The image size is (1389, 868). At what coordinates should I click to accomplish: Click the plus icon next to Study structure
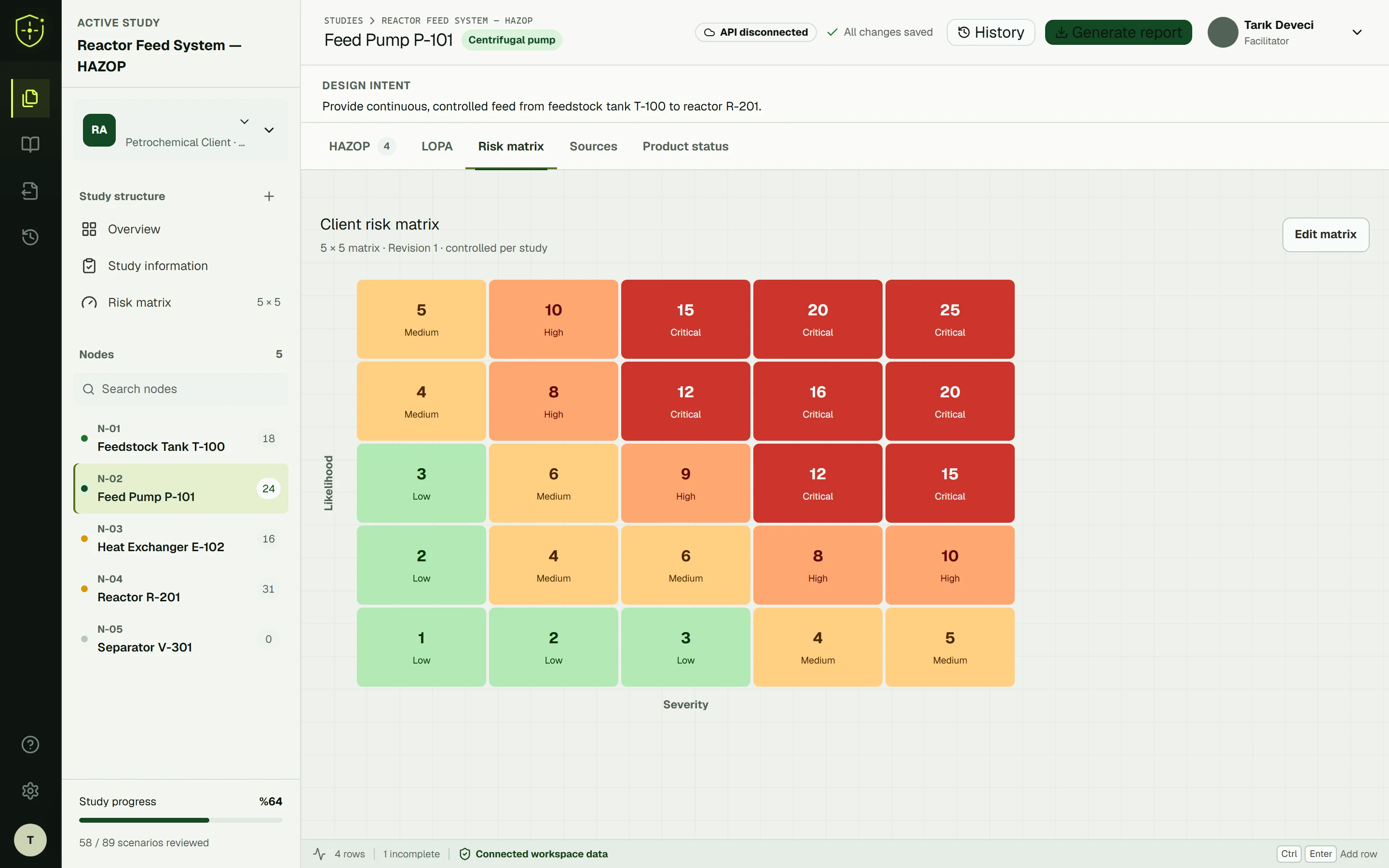[x=269, y=196]
